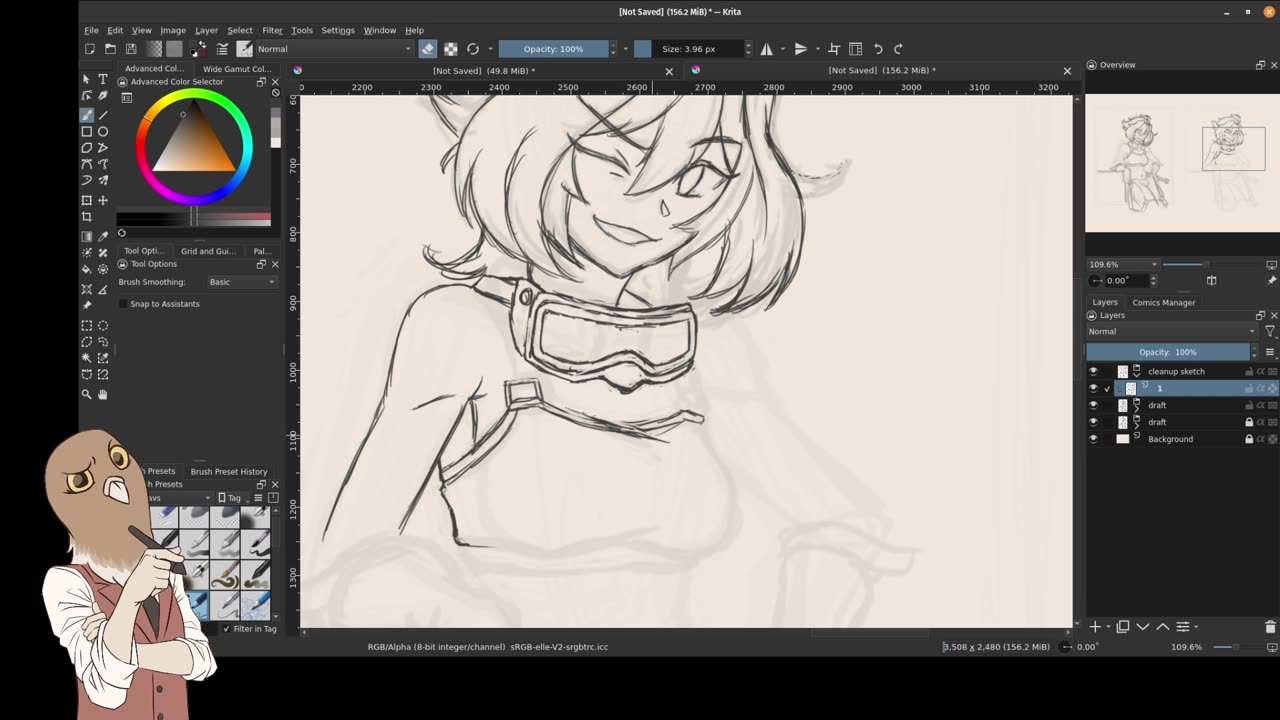Switch to Comics Manager tab
The height and width of the screenshot is (720, 1280).
[x=1163, y=302]
